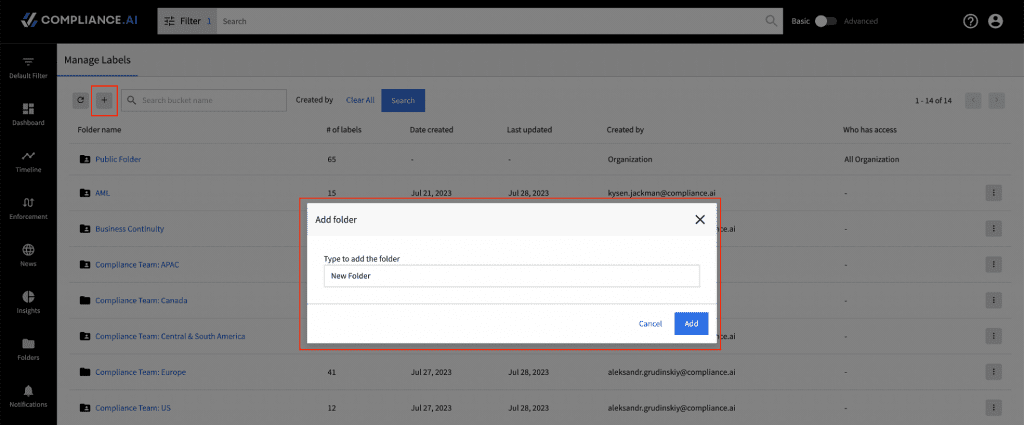
Task: Open the News globe icon
Action: point(28,249)
